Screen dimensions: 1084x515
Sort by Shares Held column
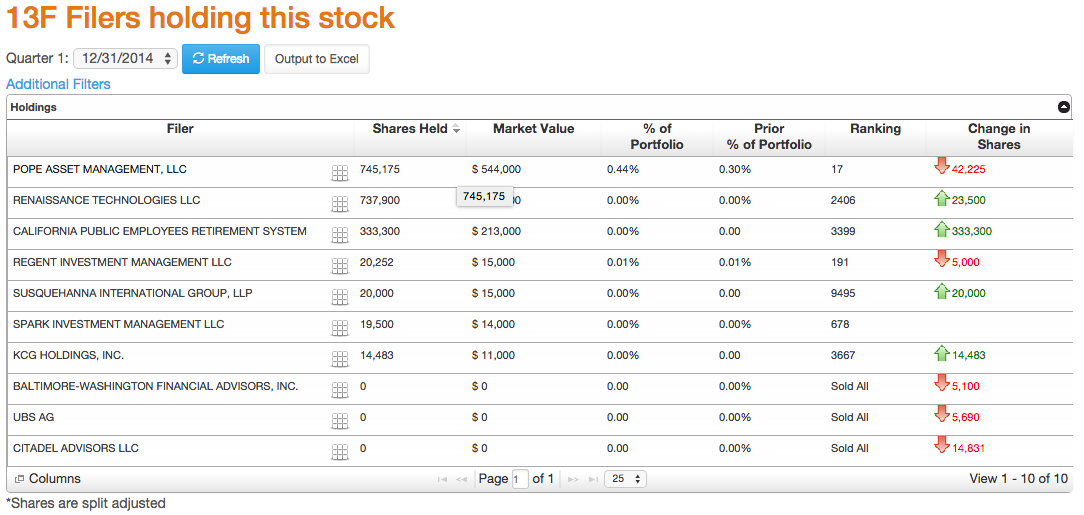[x=410, y=129]
